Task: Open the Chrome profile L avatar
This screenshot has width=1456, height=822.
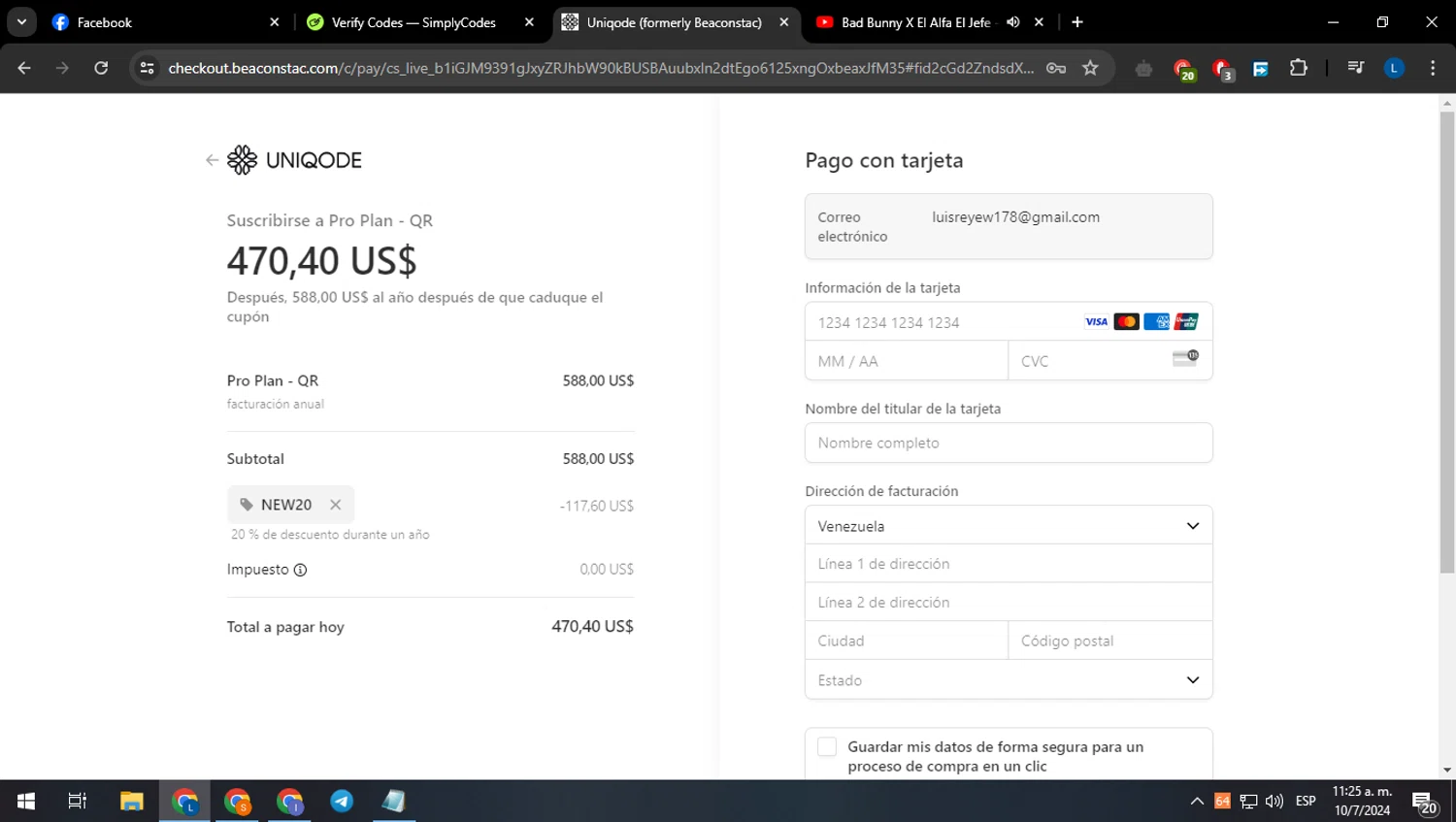Action: (1394, 68)
